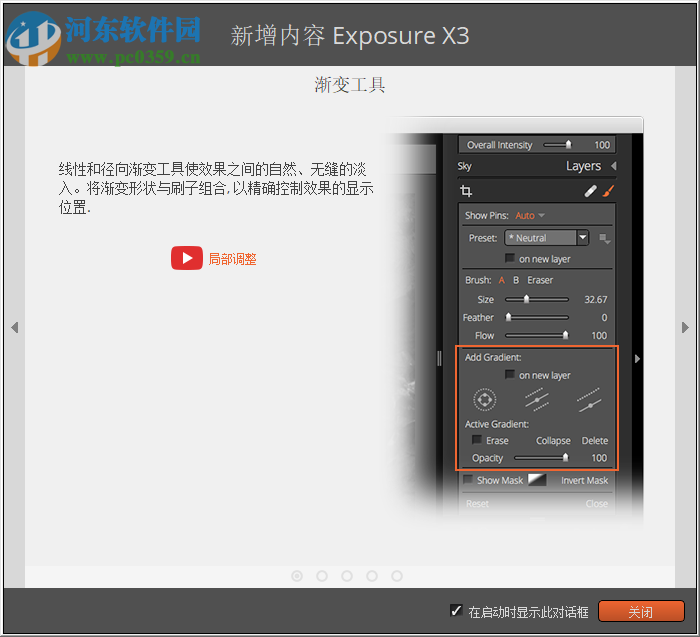The image size is (700, 637).
Task: Play the 局部调整 video icon
Action: (x=187, y=258)
